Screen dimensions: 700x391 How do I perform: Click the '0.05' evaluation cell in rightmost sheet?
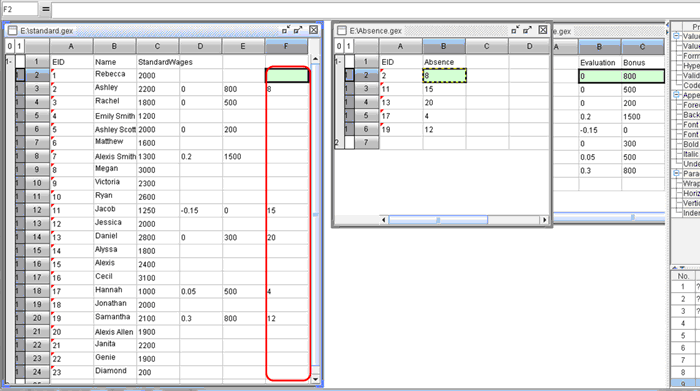pyautogui.click(x=600, y=157)
